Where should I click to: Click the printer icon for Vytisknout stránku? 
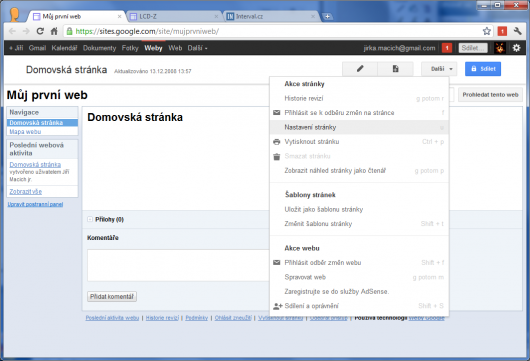[276, 142]
